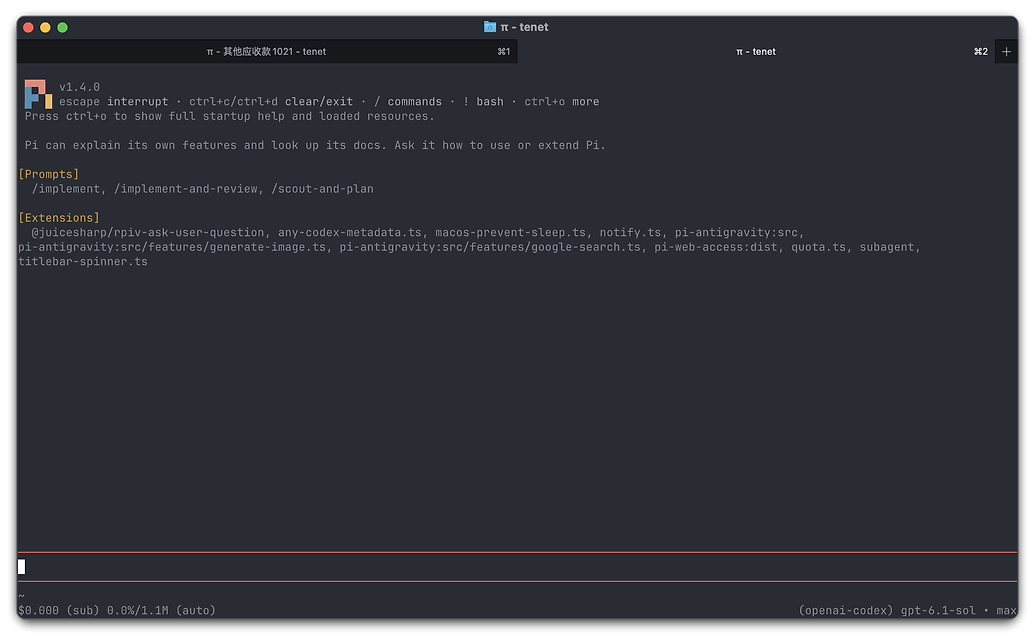Viewport: 1035px width, 640px height.
Task: Click 'pi-web-access:dist' extension name
Action: point(718,247)
